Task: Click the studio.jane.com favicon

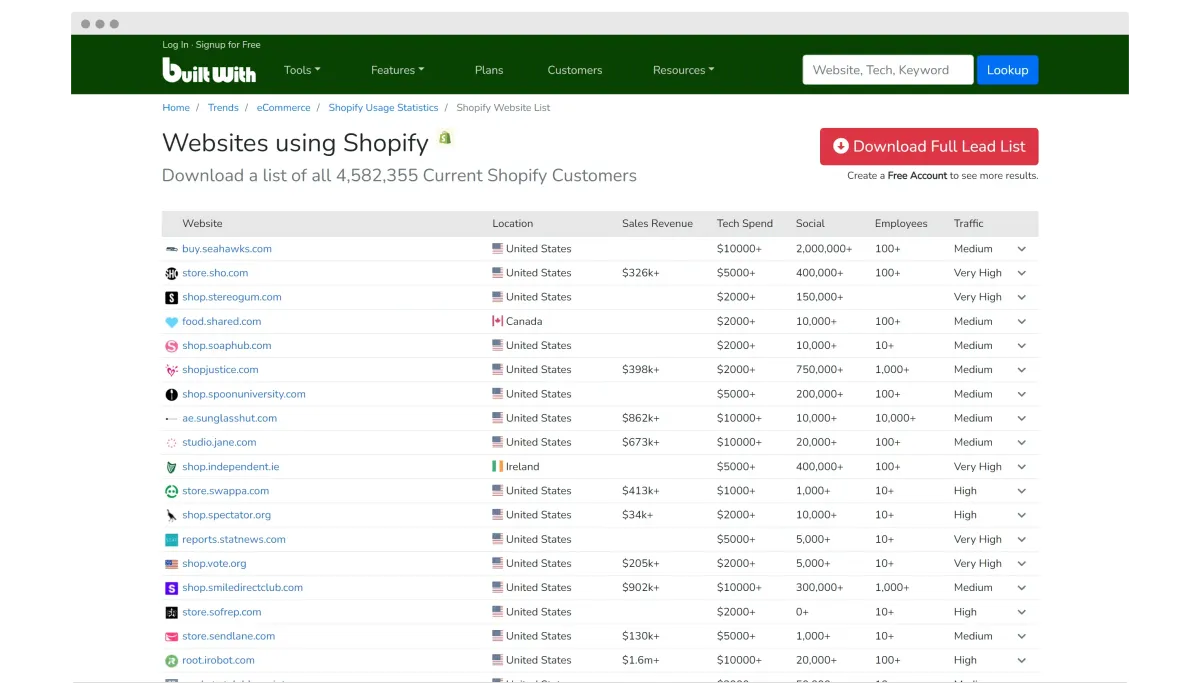Action: (x=171, y=442)
